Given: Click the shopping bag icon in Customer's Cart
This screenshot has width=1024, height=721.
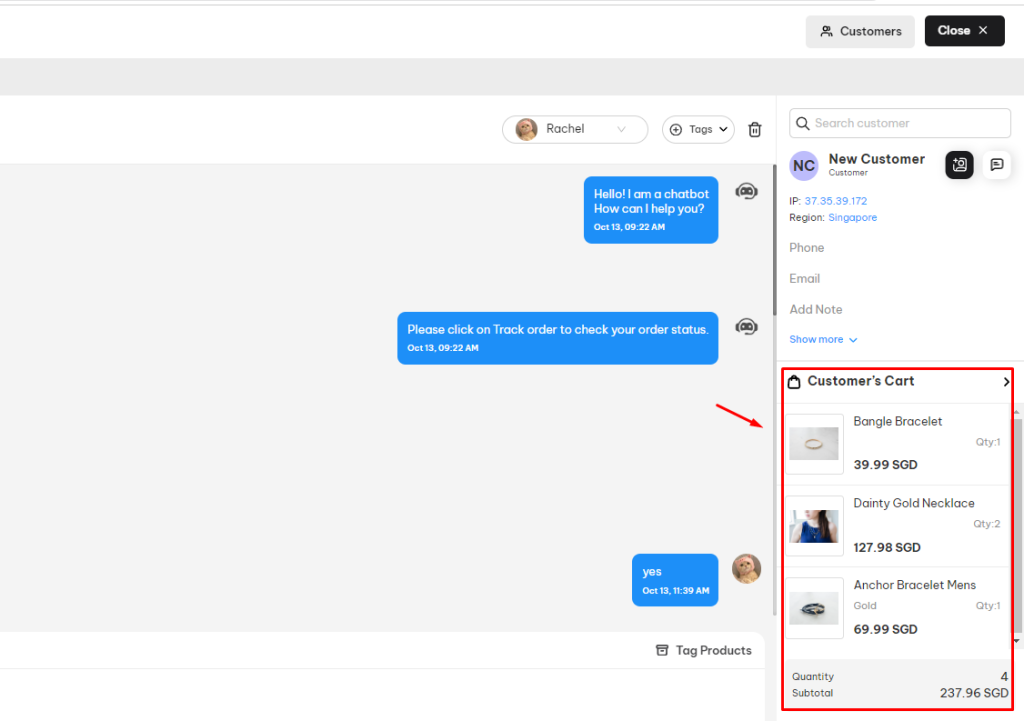Looking at the screenshot, I should (x=794, y=382).
